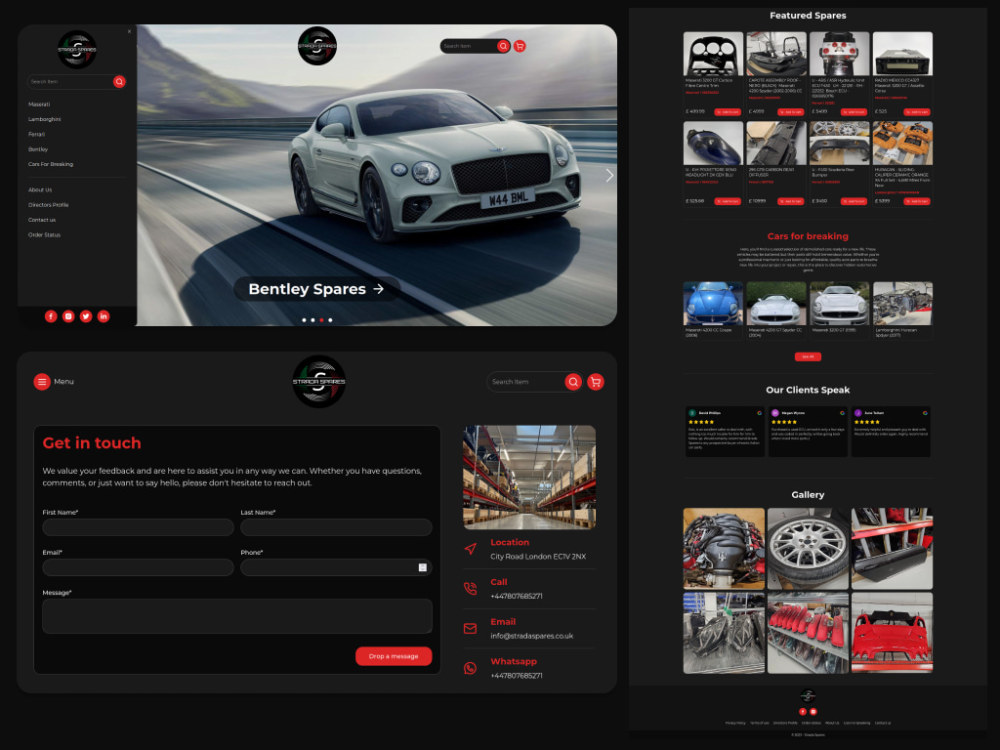Screen dimensions: 1000x750
Task: Open the Ferrari menu item
Action: click(x=36, y=135)
